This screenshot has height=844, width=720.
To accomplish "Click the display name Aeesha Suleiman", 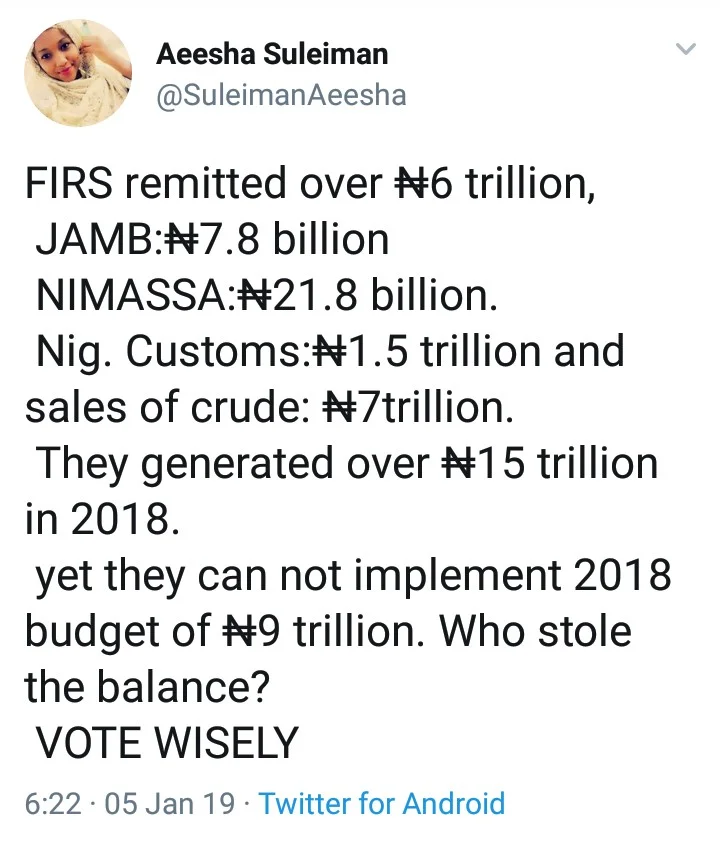I will [272, 54].
